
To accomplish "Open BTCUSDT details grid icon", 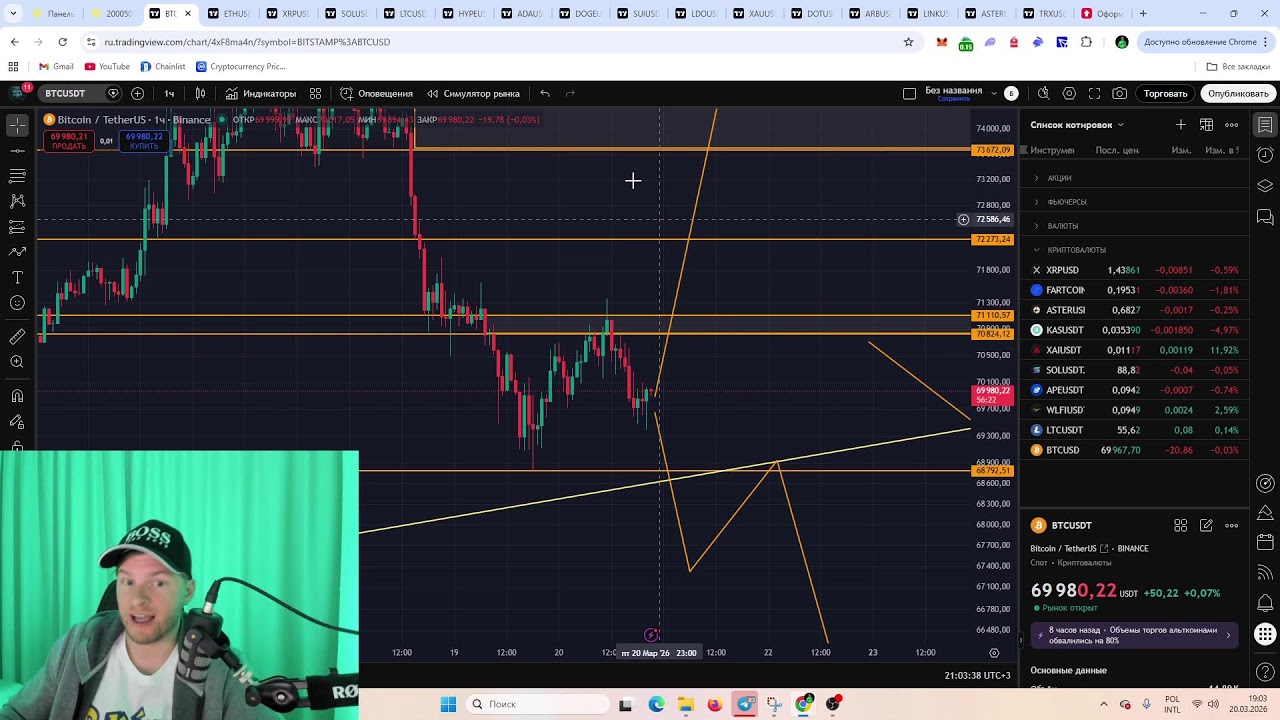I will coord(1180,525).
